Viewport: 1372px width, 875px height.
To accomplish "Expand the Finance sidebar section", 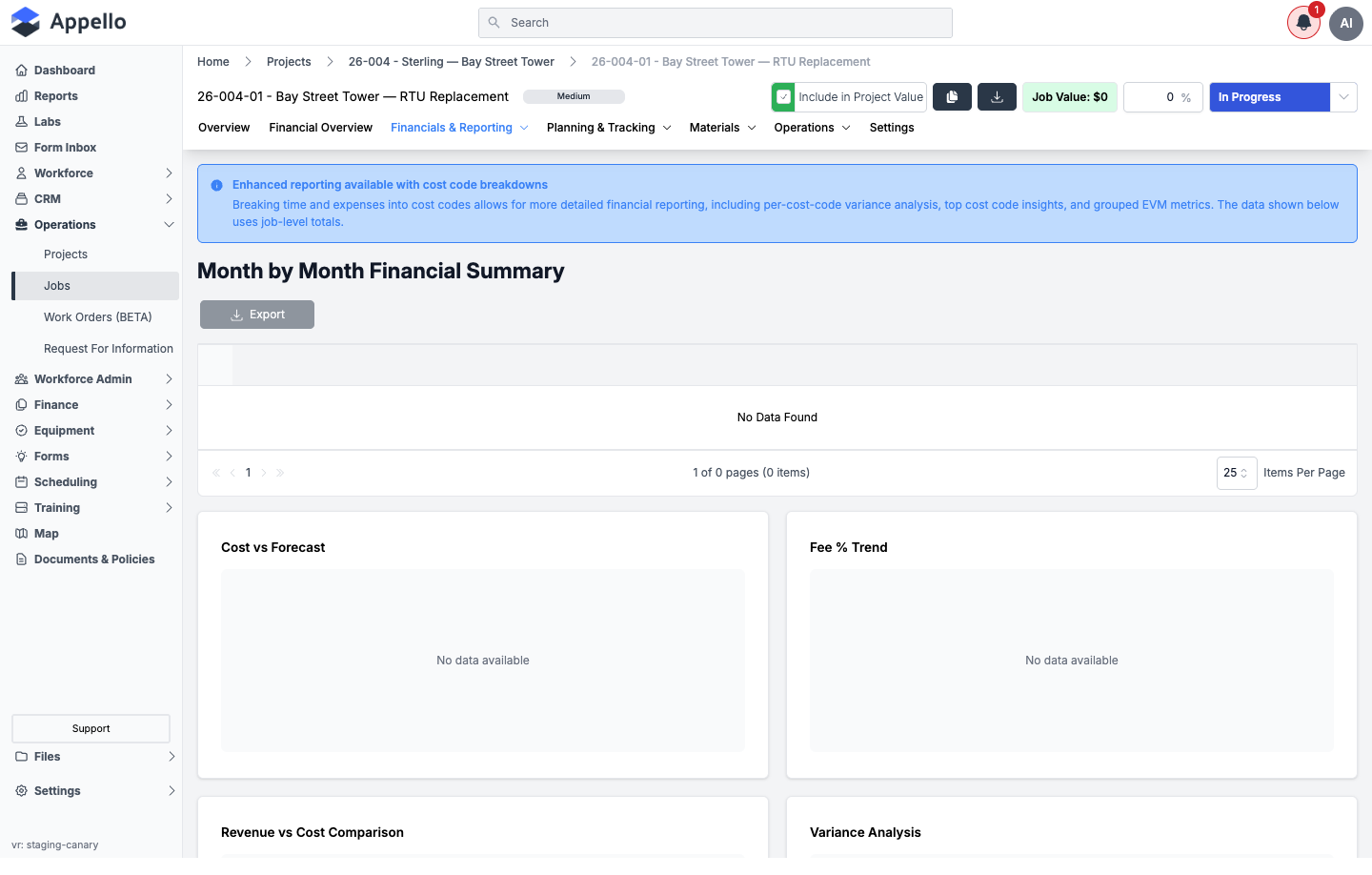I will (x=169, y=405).
